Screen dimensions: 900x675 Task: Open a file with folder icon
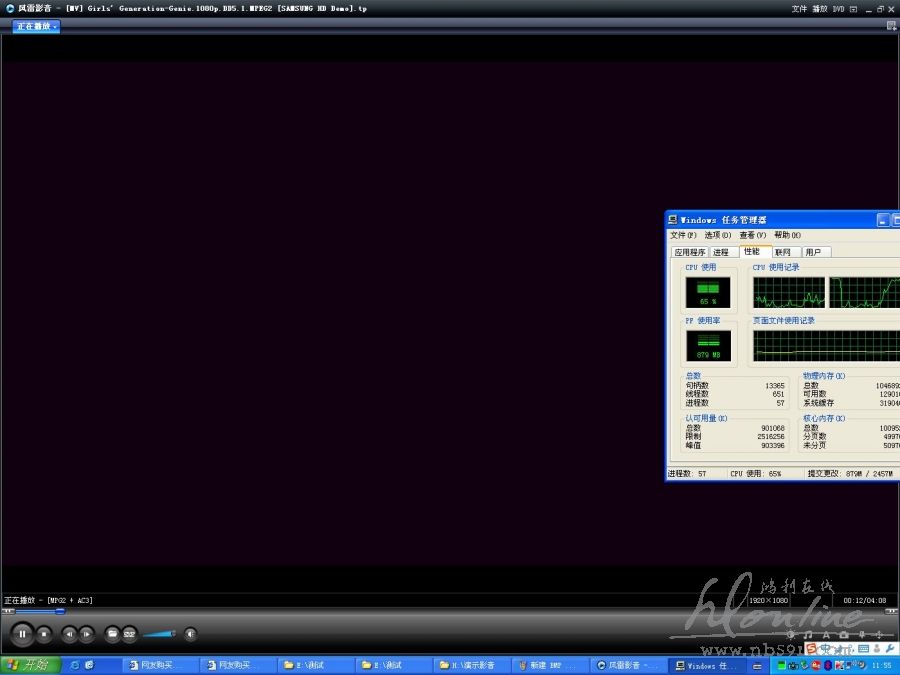tap(112, 633)
